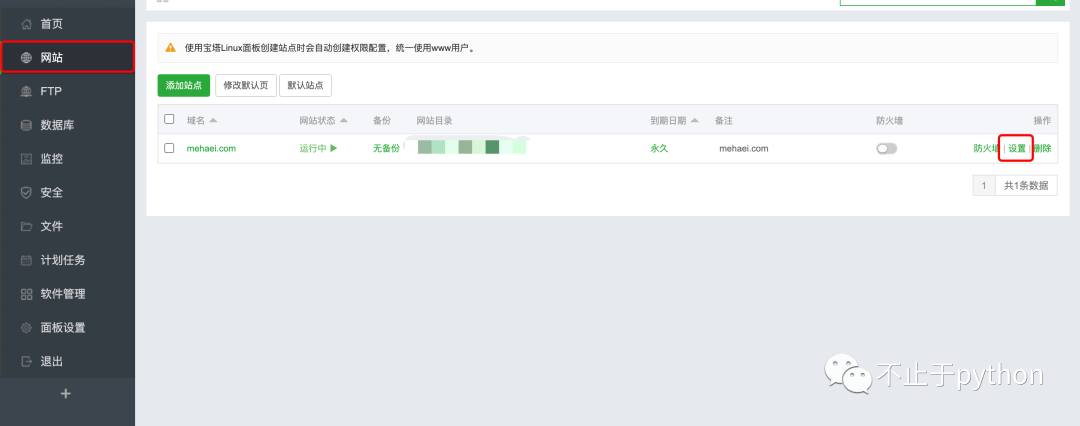Check the box for the mehaei.com row
This screenshot has height=426, width=1080.
tap(169, 148)
